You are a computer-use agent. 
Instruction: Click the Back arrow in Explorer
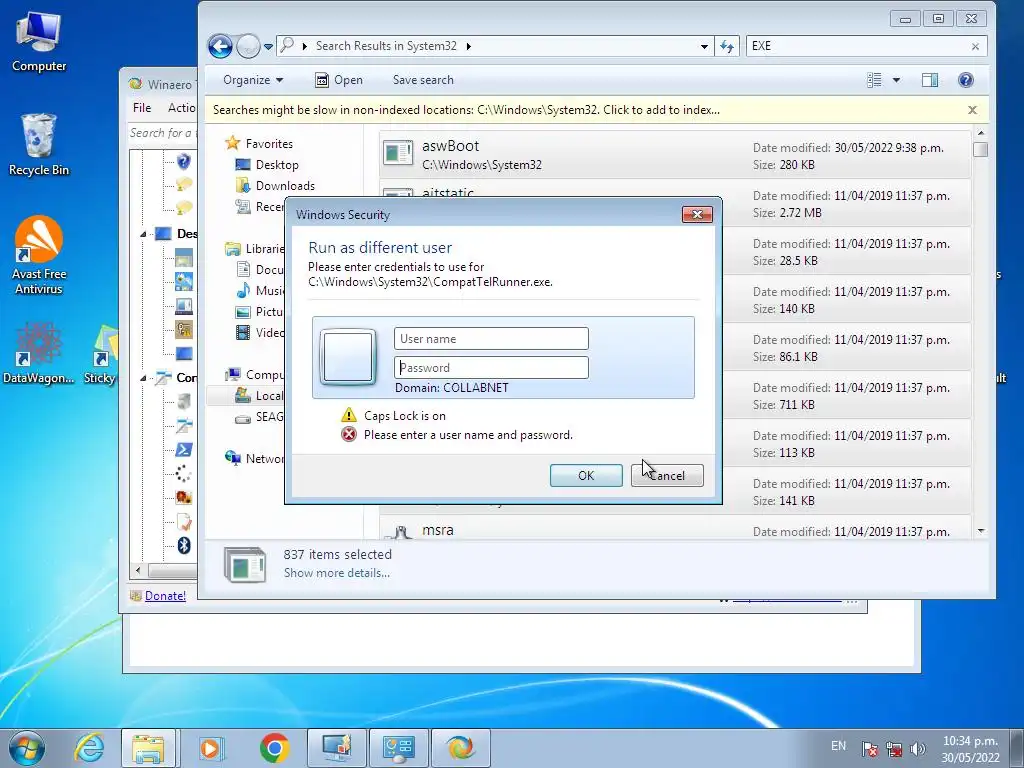220,46
